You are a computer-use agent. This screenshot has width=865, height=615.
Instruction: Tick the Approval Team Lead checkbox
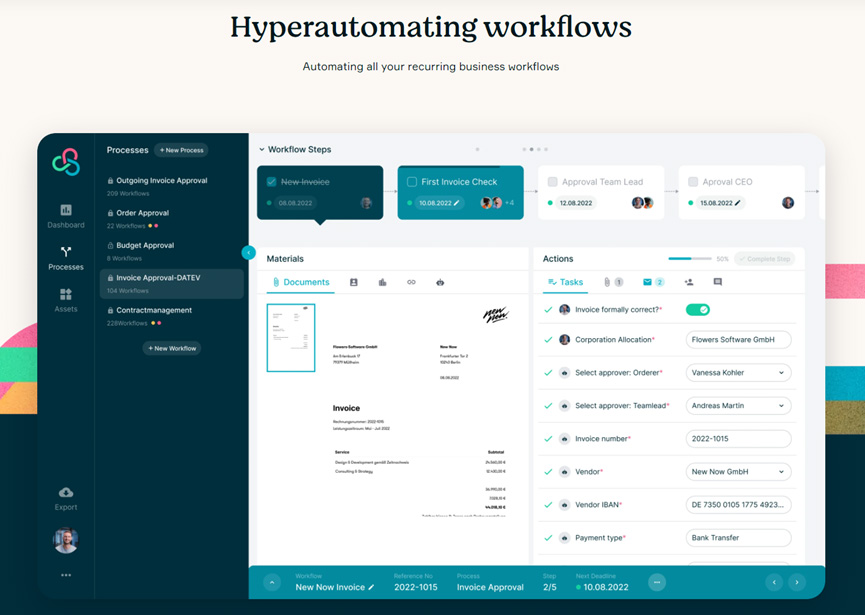552,182
